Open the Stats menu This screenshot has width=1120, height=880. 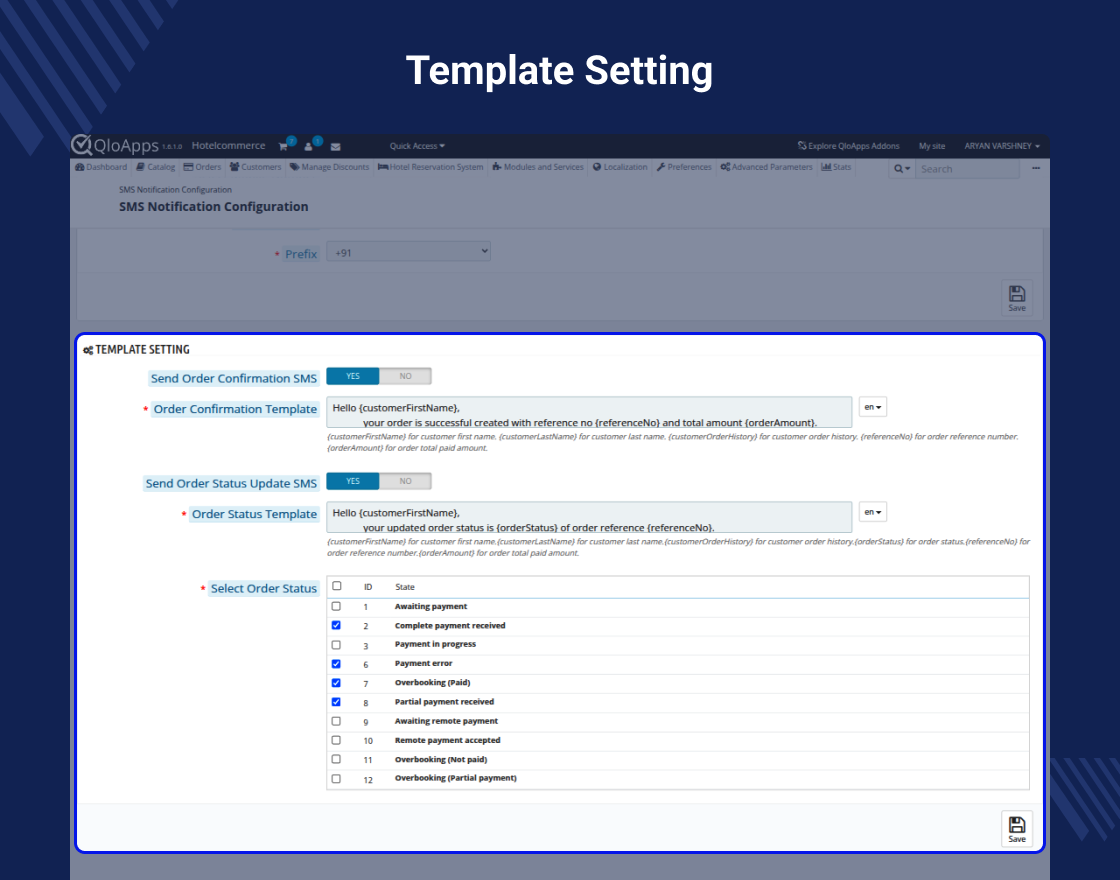pos(836,167)
